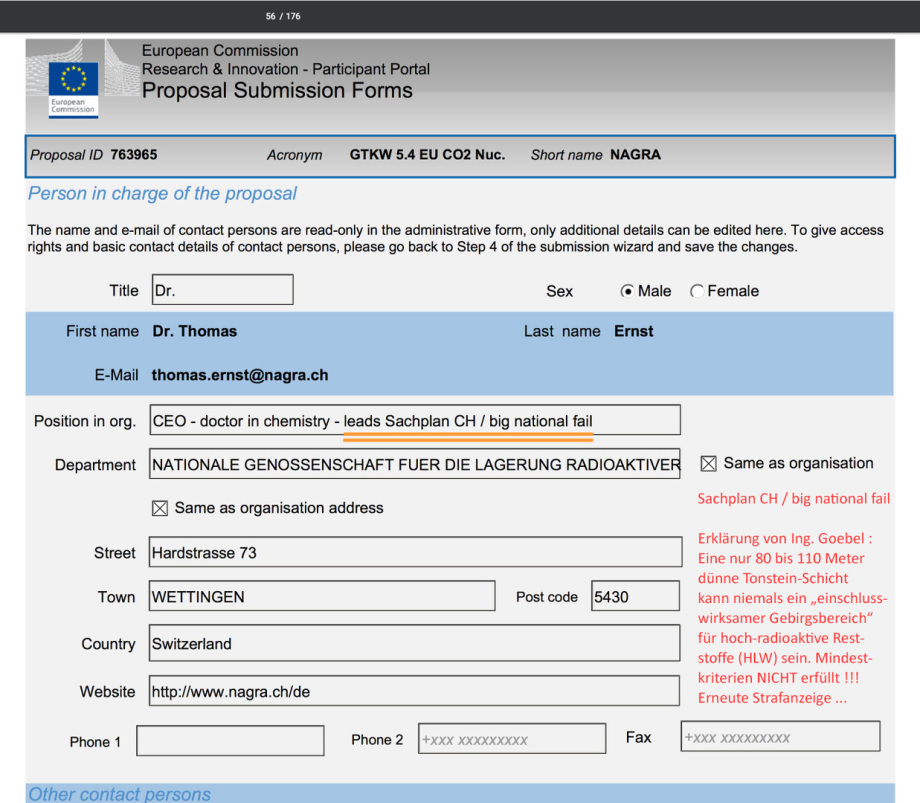Click the empty Phone 1 field
This screenshot has height=803, width=920.
pos(230,741)
